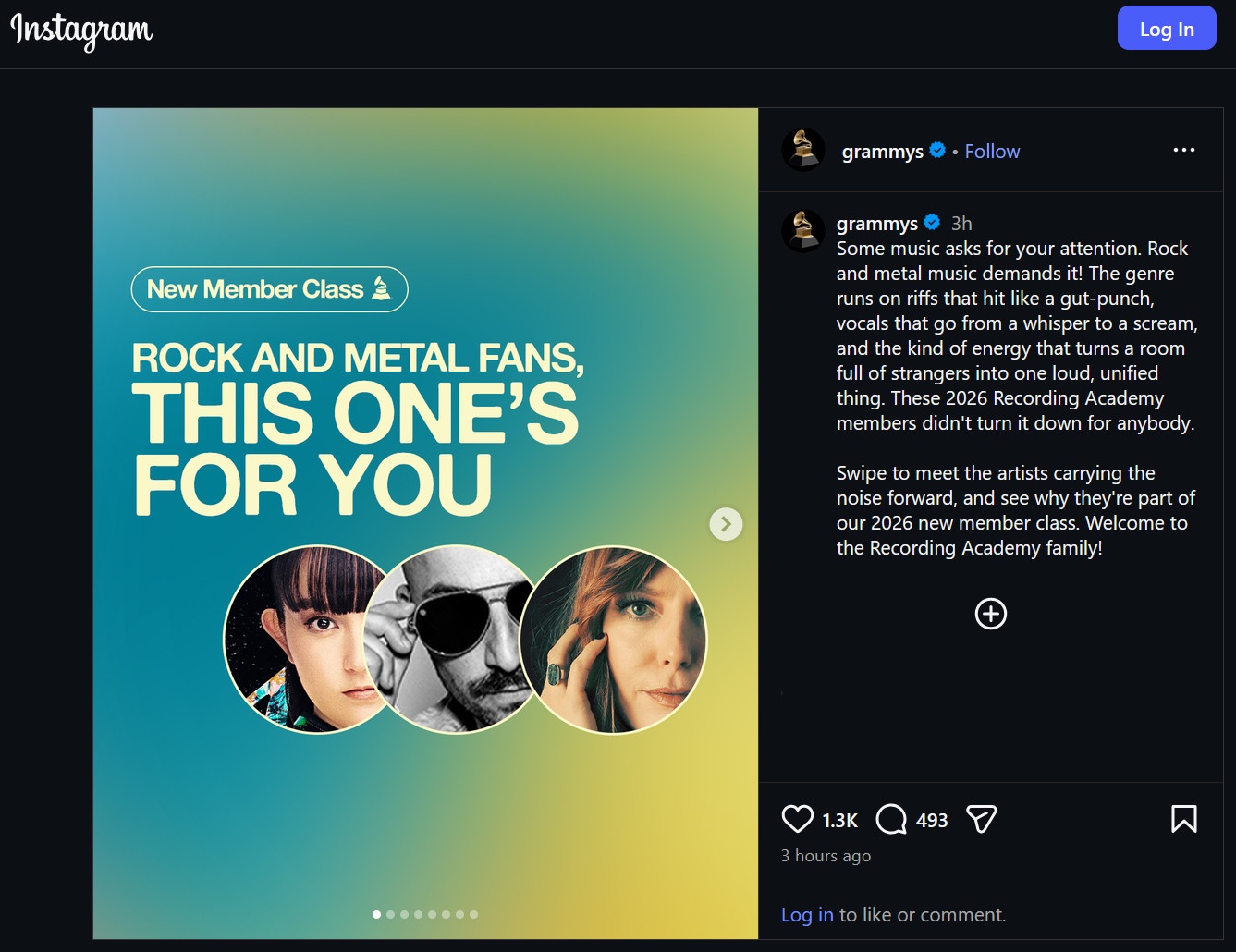Open the grammys avatar in post header
The width and height of the screenshot is (1236, 952).
click(803, 150)
